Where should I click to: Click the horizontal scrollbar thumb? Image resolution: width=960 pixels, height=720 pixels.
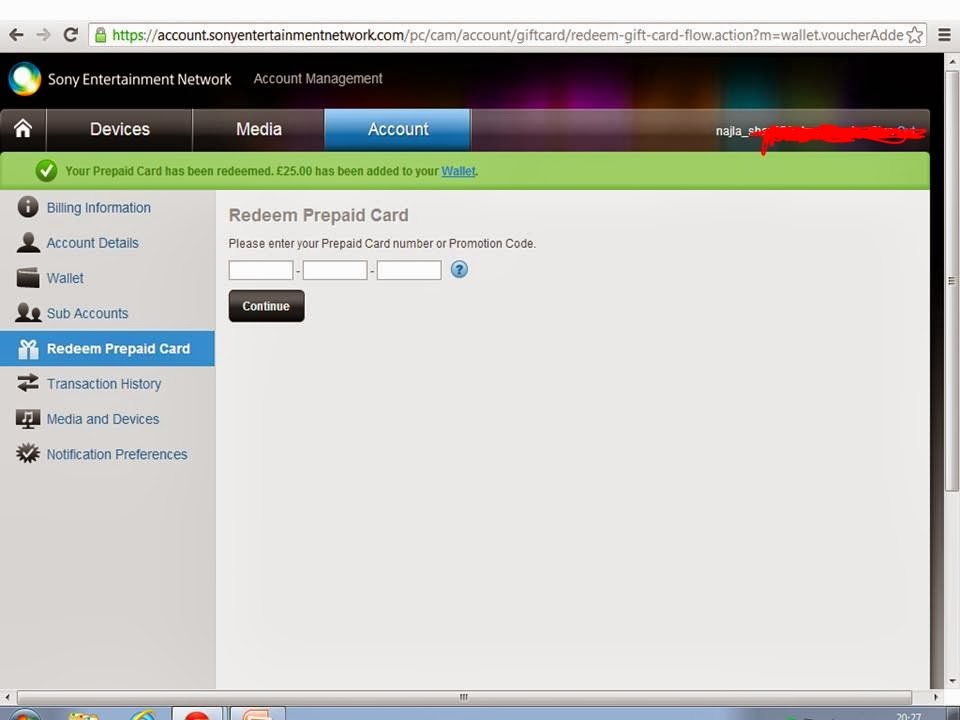pos(464,697)
